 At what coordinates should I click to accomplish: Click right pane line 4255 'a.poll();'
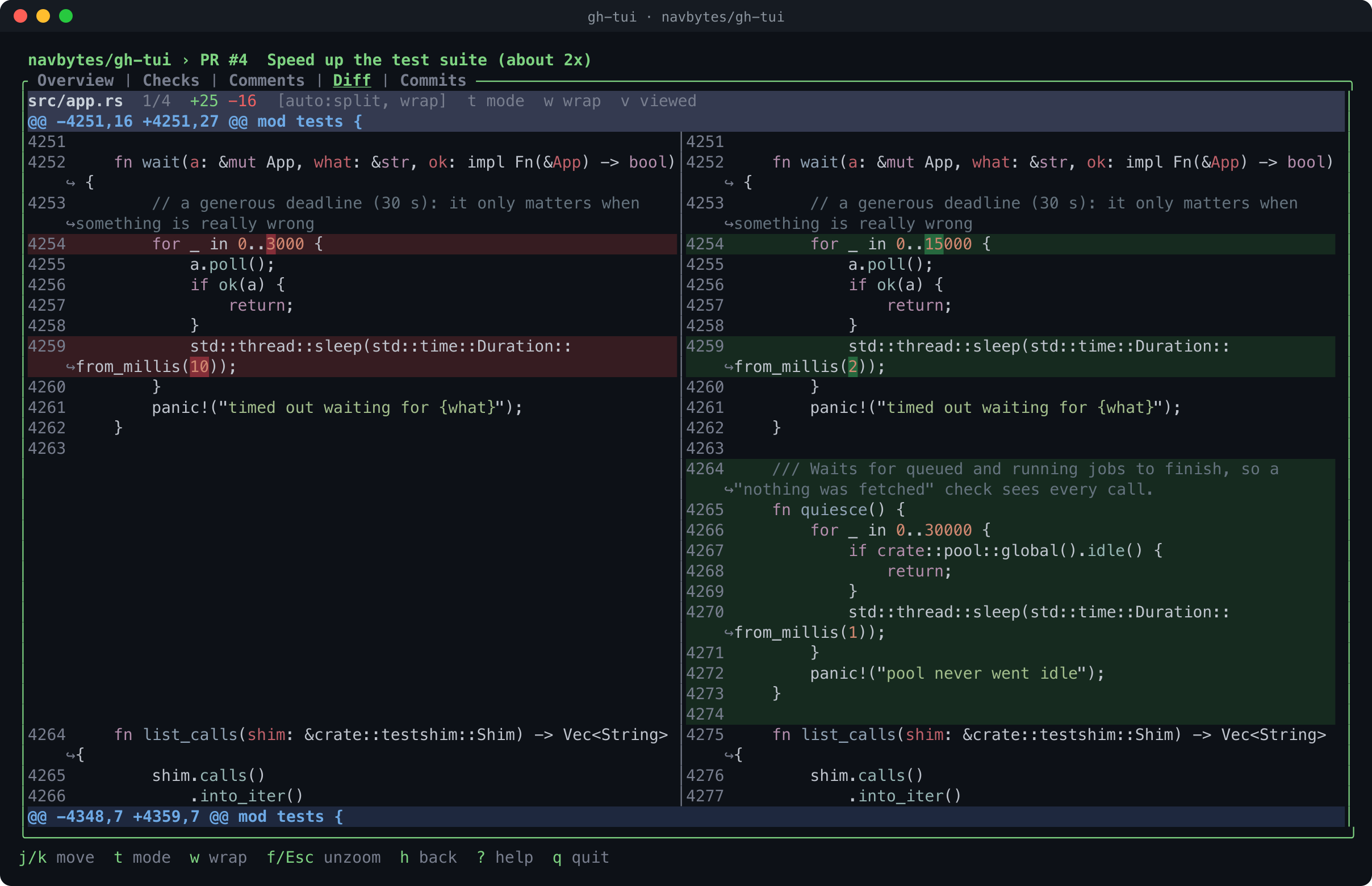click(1010, 265)
